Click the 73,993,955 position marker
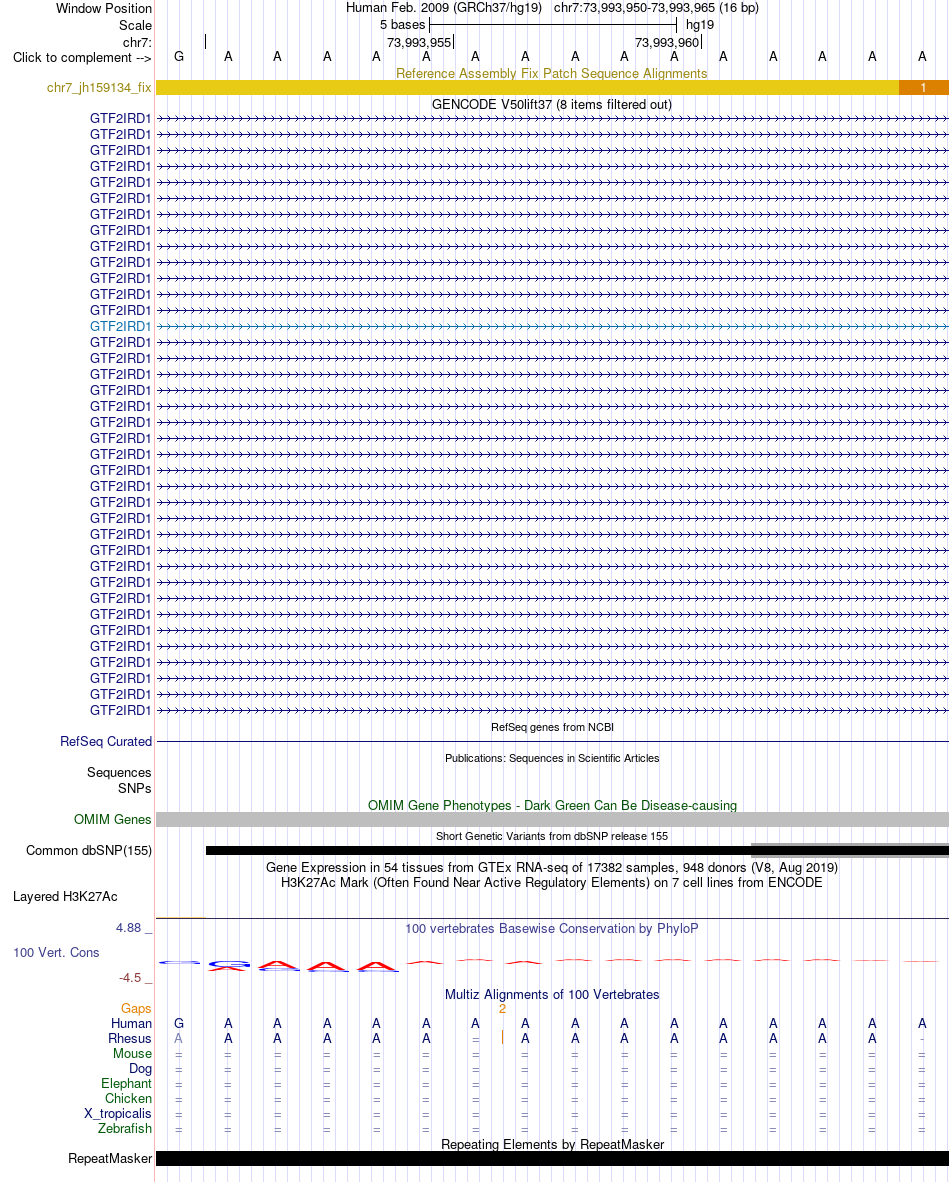 (x=419, y=43)
